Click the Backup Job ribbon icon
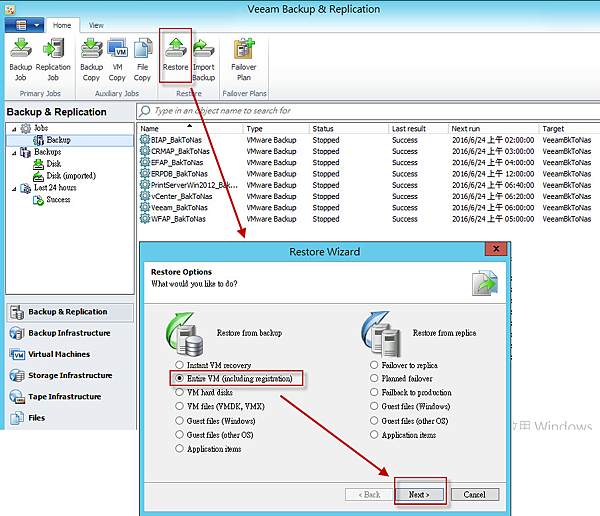 pyautogui.click(x=21, y=59)
